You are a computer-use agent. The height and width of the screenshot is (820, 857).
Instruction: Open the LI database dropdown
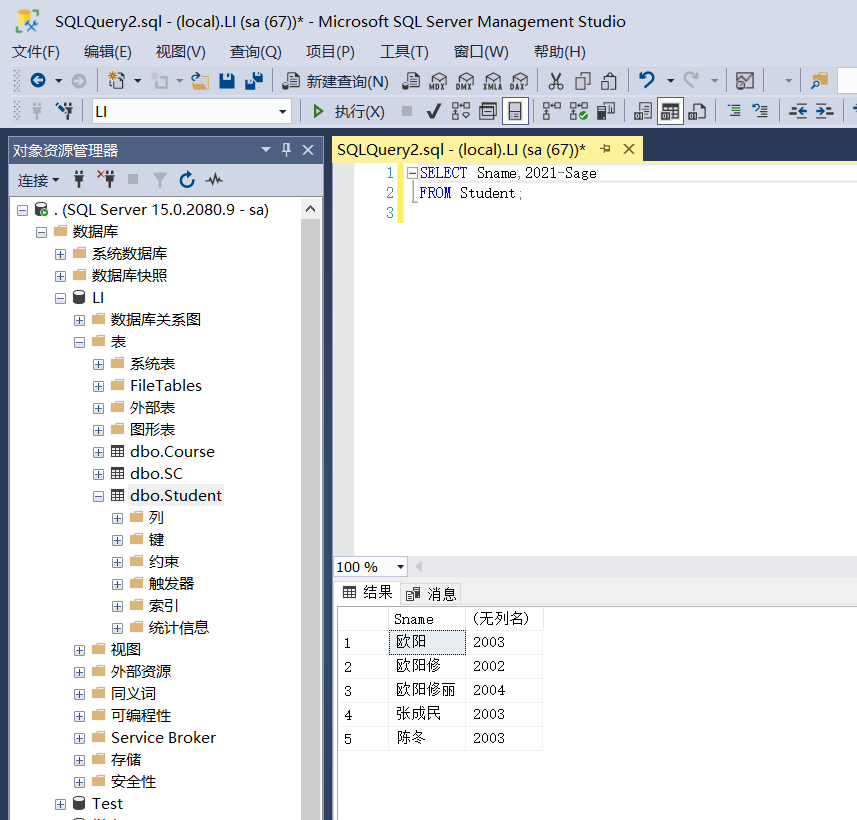click(283, 112)
